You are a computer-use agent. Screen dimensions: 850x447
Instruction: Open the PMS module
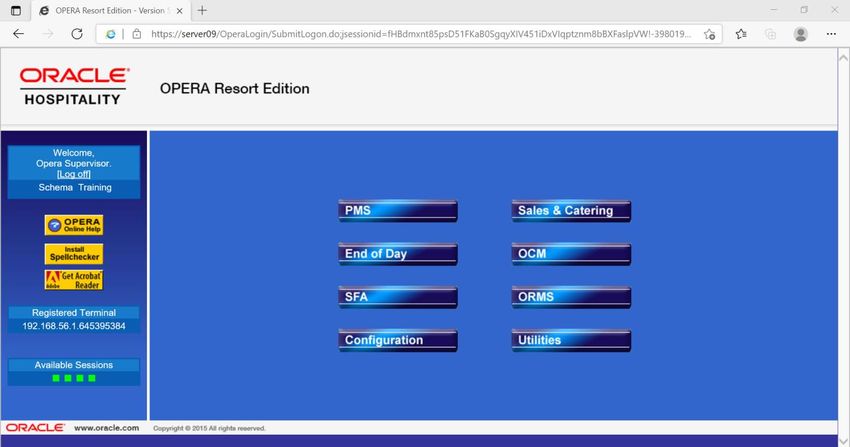tap(398, 211)
